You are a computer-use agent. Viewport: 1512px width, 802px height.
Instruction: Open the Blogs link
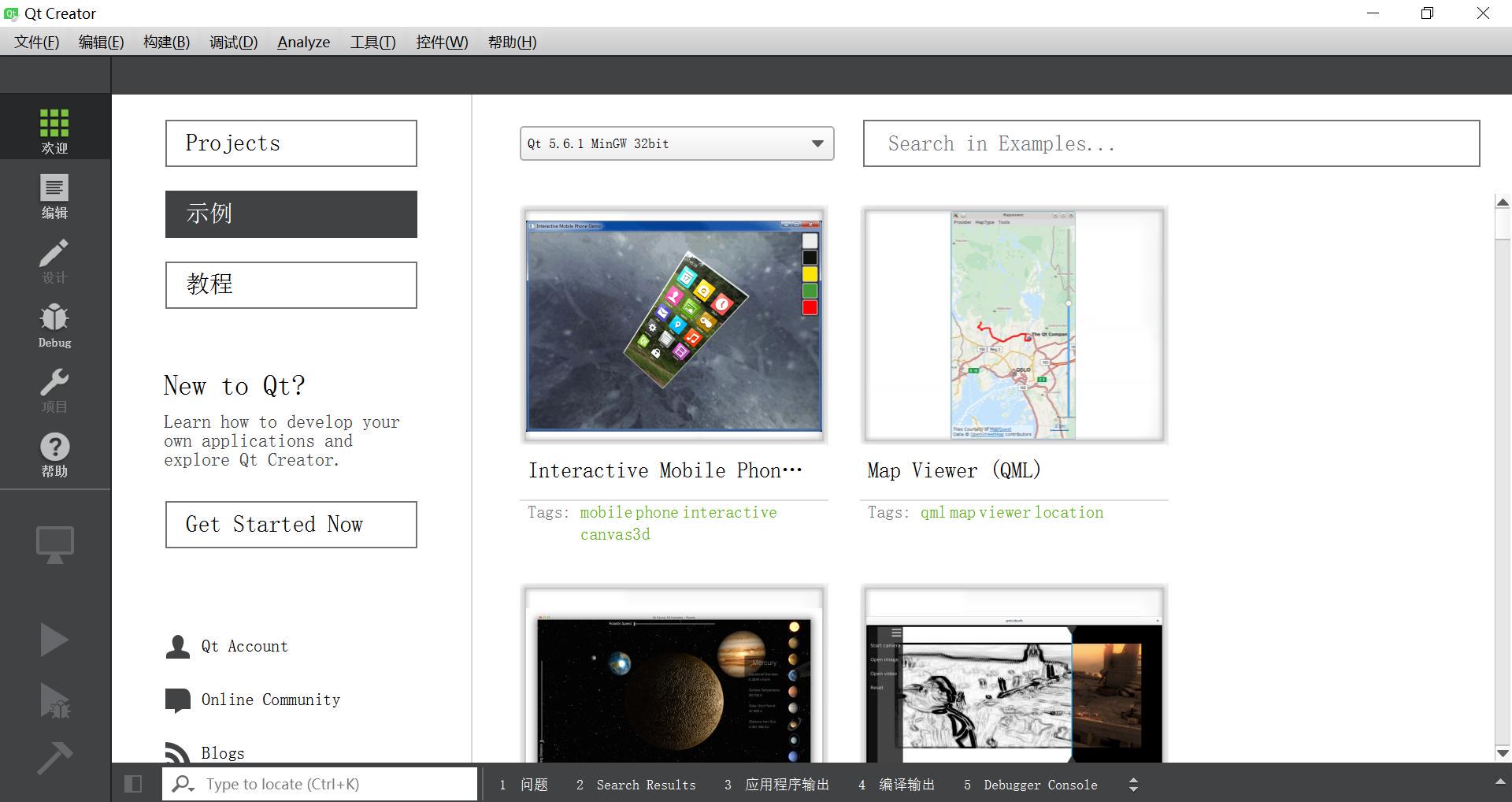point(223,753)
